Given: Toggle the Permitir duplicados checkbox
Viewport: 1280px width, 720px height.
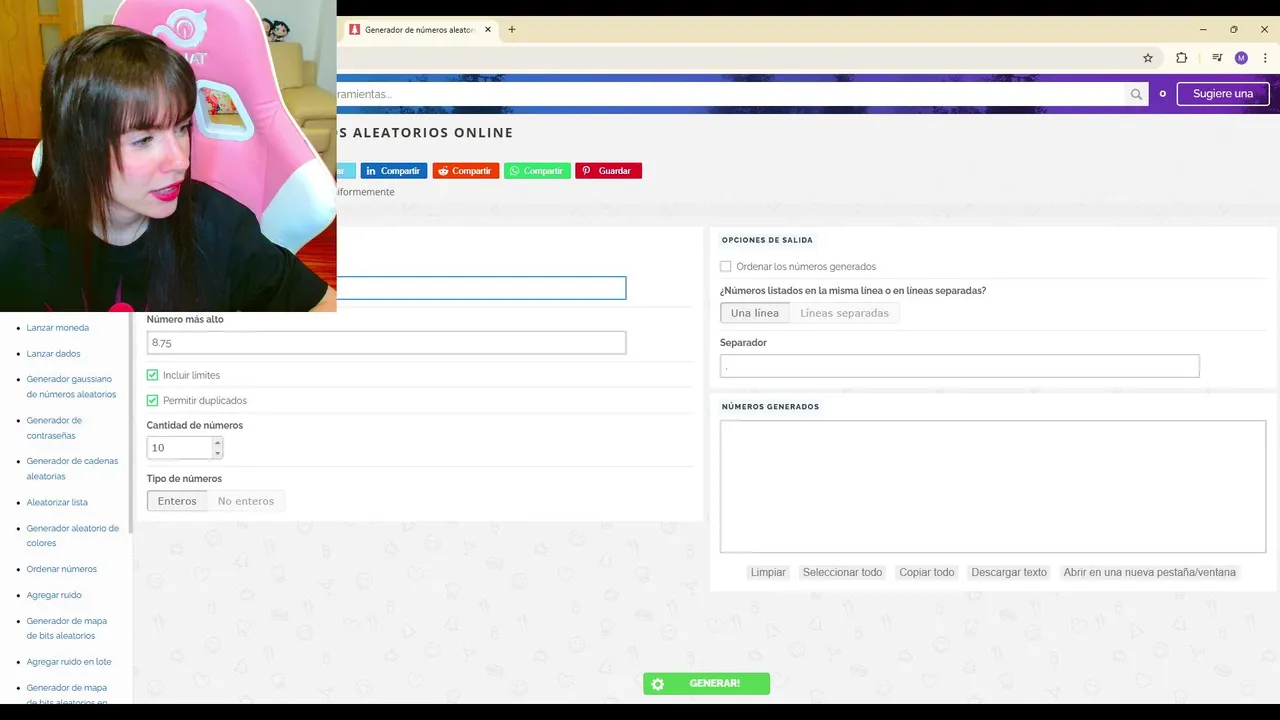Looking at the screenshot, I should click(152, 400).
